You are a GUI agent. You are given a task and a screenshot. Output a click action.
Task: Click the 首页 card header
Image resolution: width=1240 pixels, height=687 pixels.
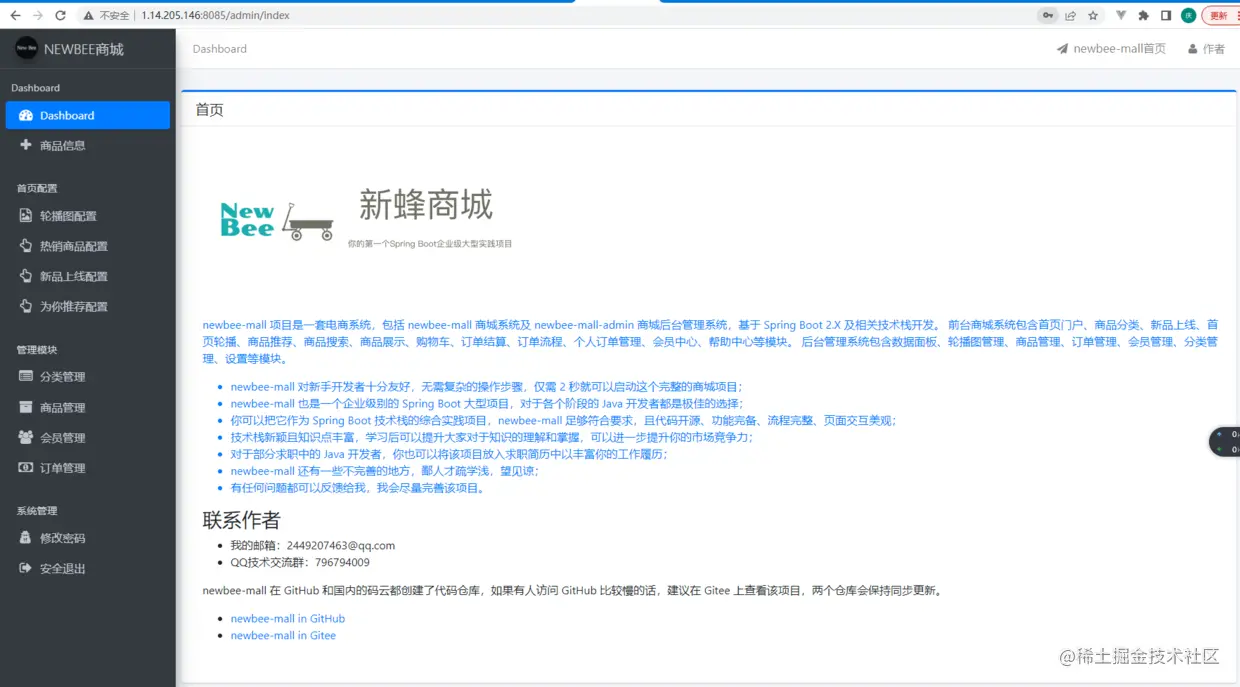709,109
